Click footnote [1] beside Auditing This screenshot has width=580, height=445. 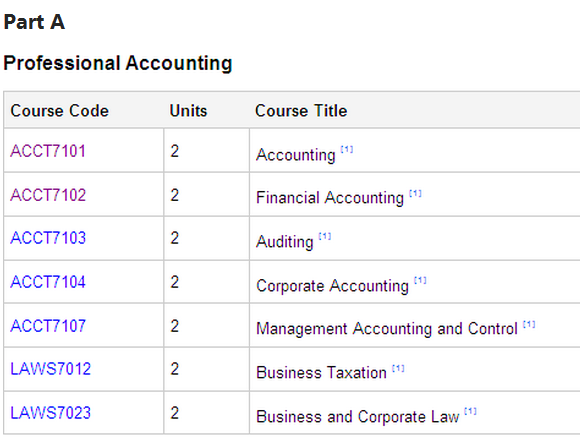(325, 236)
